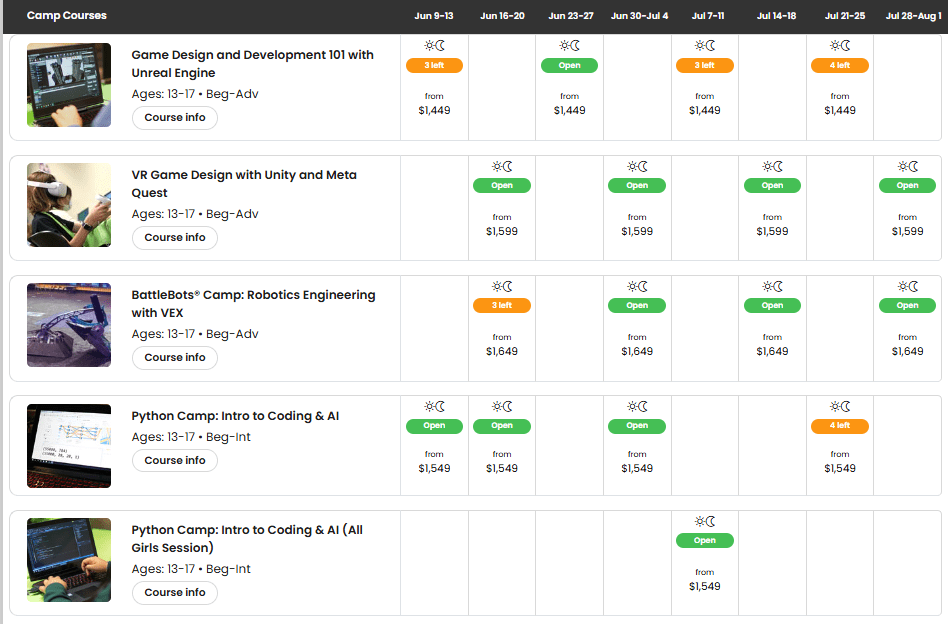Click day/night icon for All Girls Session Jul 7-11
948x624 pixels.
point(705,521)
